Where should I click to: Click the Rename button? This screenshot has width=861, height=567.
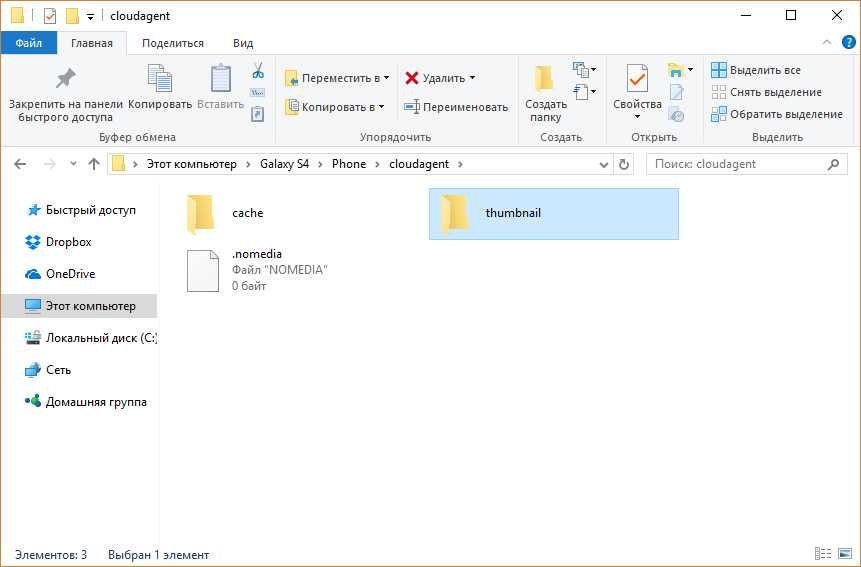[x=456, y=107]
